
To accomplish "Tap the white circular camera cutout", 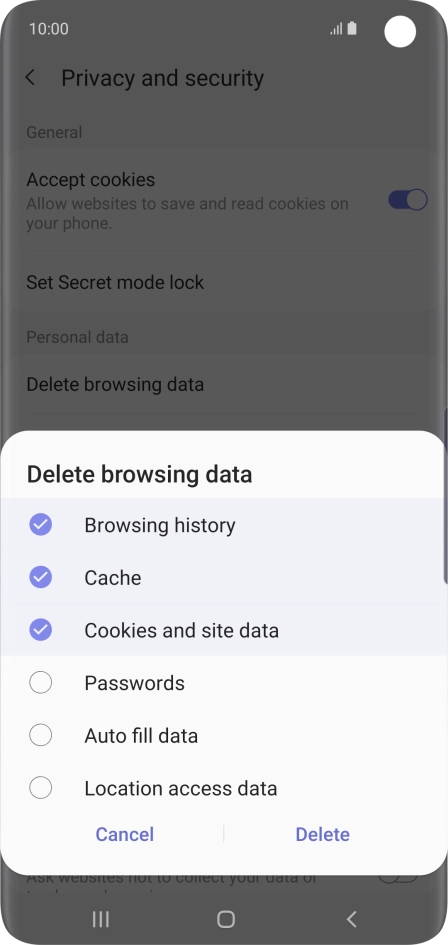I will 400,31.
